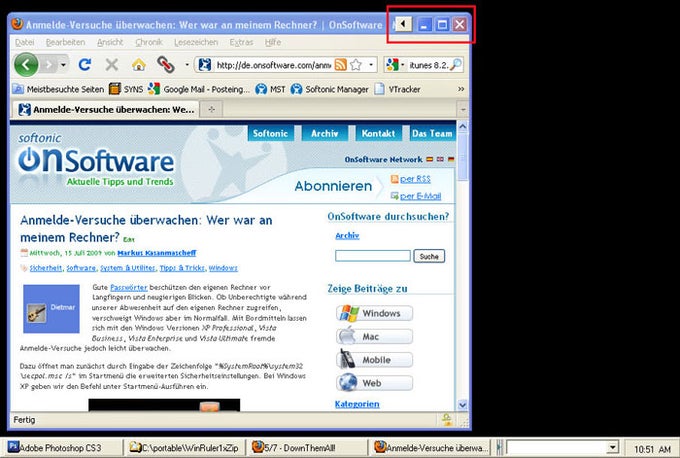Open the Kategorien link

(357, 404)
